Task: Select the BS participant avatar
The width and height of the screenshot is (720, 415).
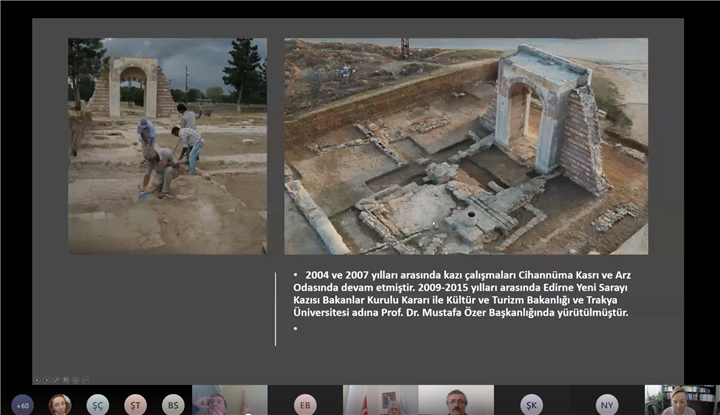Action: 173,405
